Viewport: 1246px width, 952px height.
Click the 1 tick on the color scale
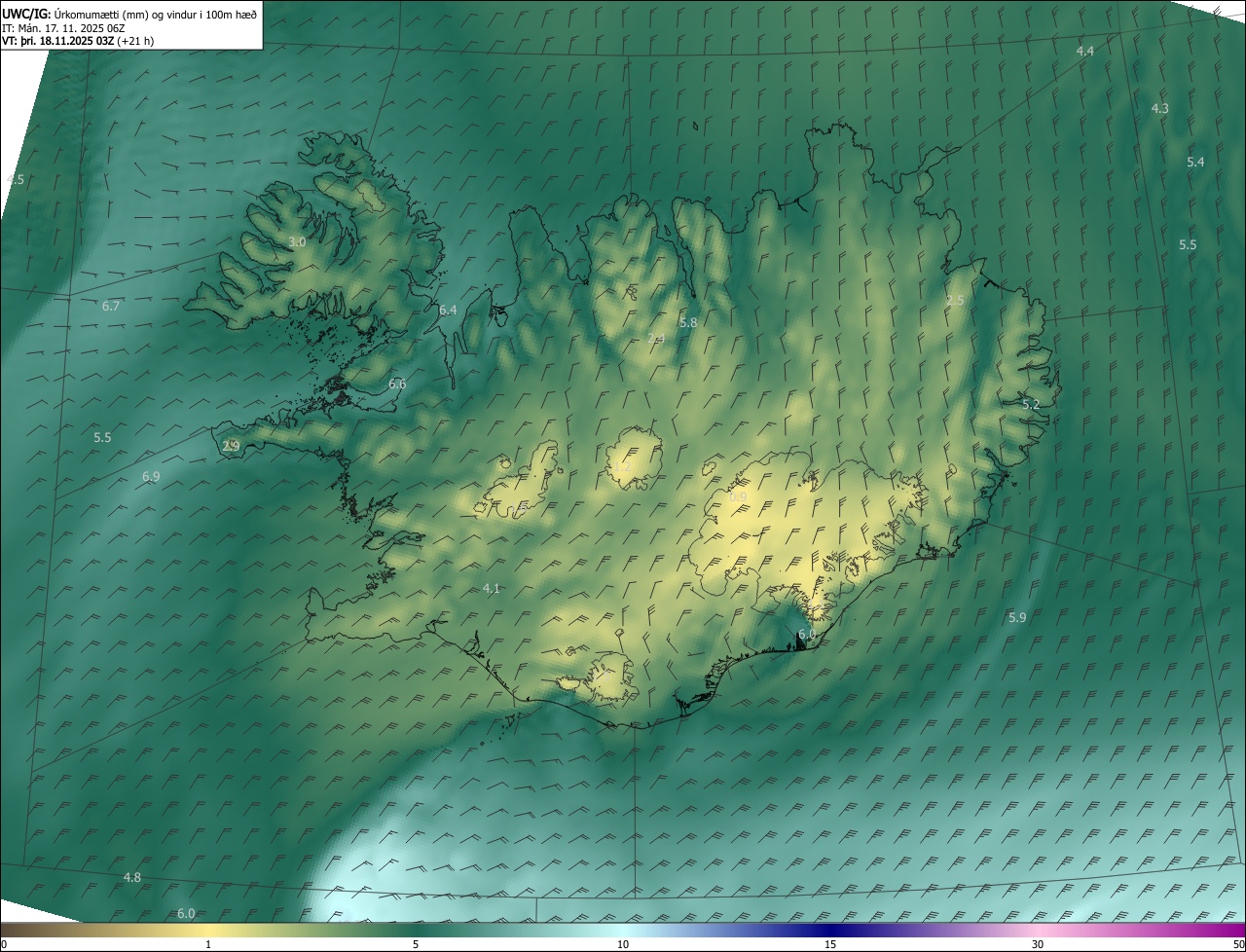208,944
